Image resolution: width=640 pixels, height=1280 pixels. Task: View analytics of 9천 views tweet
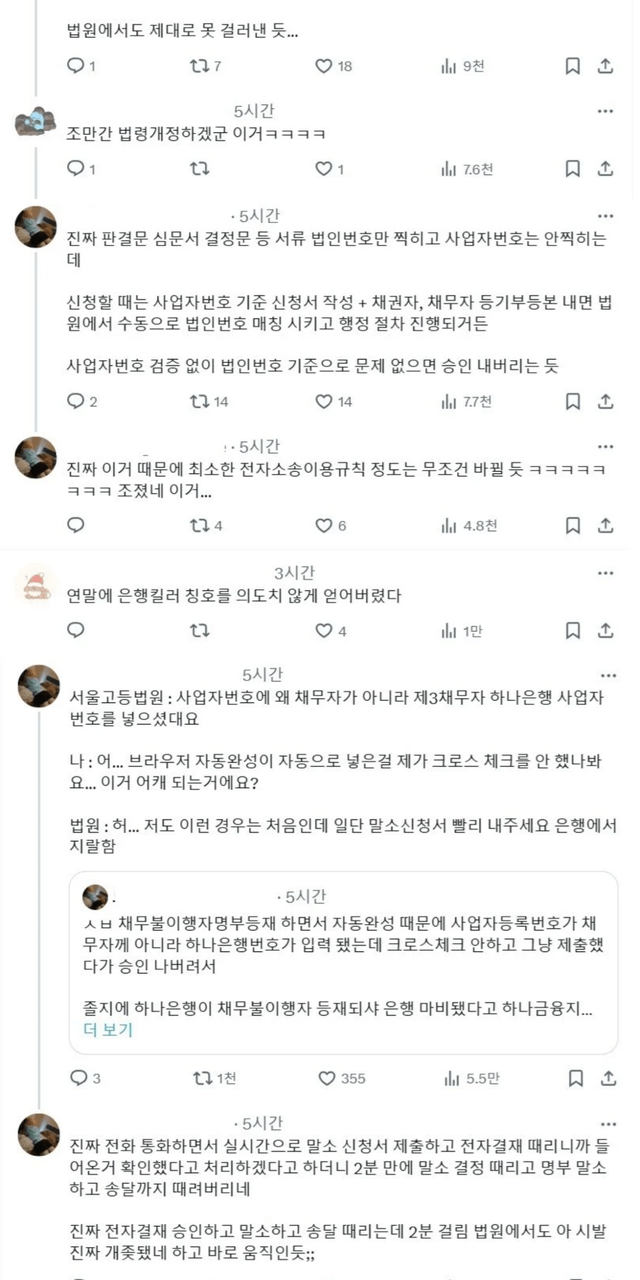point(449,66)
